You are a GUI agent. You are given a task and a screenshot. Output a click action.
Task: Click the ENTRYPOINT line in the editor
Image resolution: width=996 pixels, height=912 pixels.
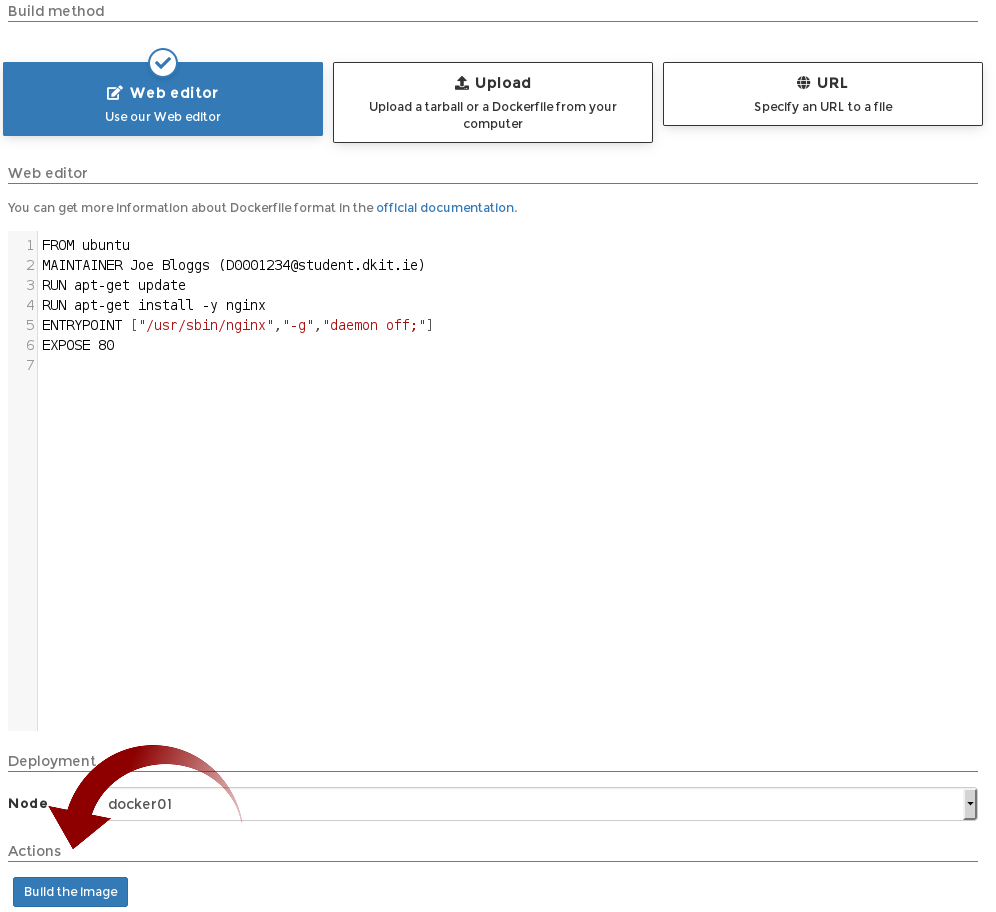tap(237, 325)
